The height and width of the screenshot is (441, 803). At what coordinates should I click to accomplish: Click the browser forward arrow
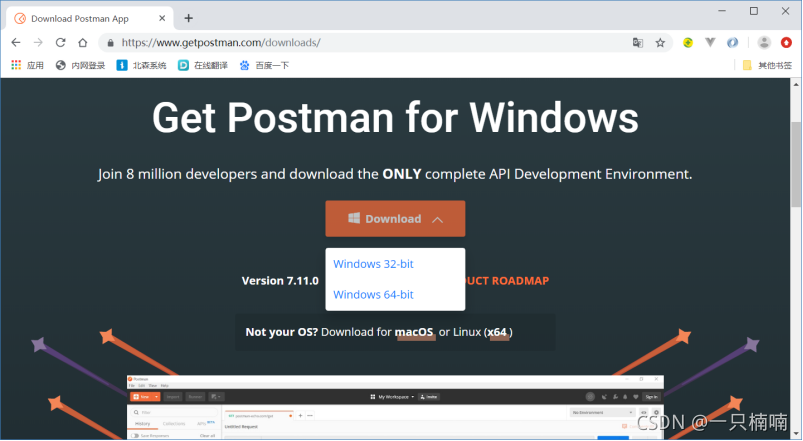pyautogui.click(x=38, y=43)
